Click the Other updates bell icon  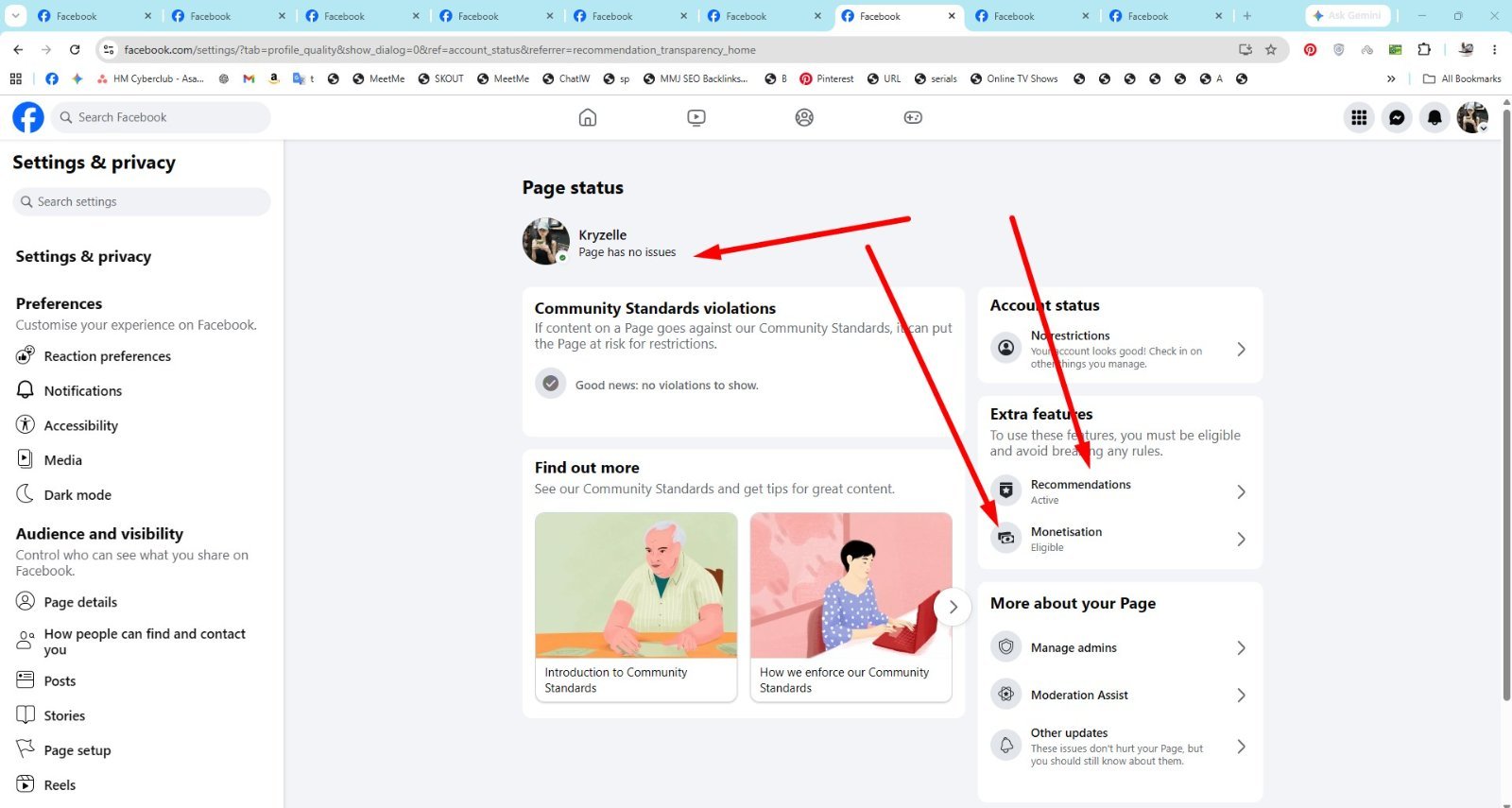[x=1006, y=746]
